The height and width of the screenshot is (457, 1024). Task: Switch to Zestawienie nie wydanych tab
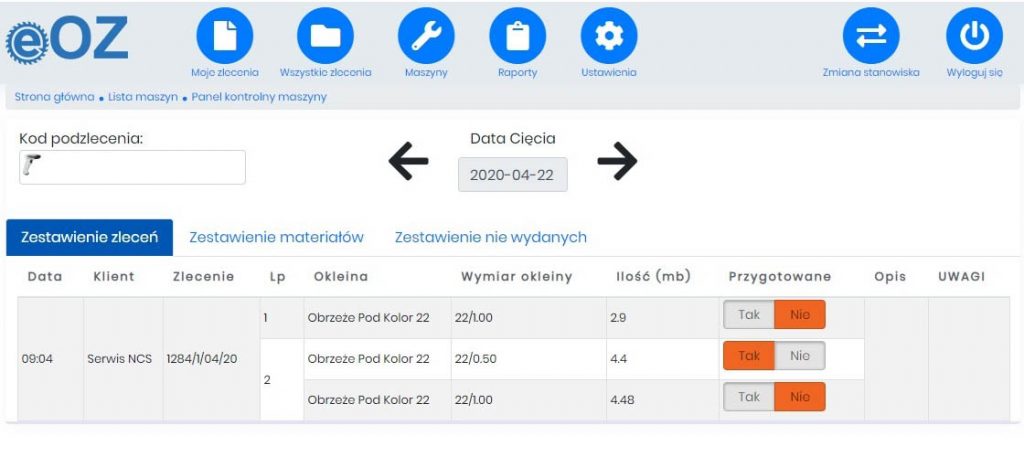pos(490,238)
